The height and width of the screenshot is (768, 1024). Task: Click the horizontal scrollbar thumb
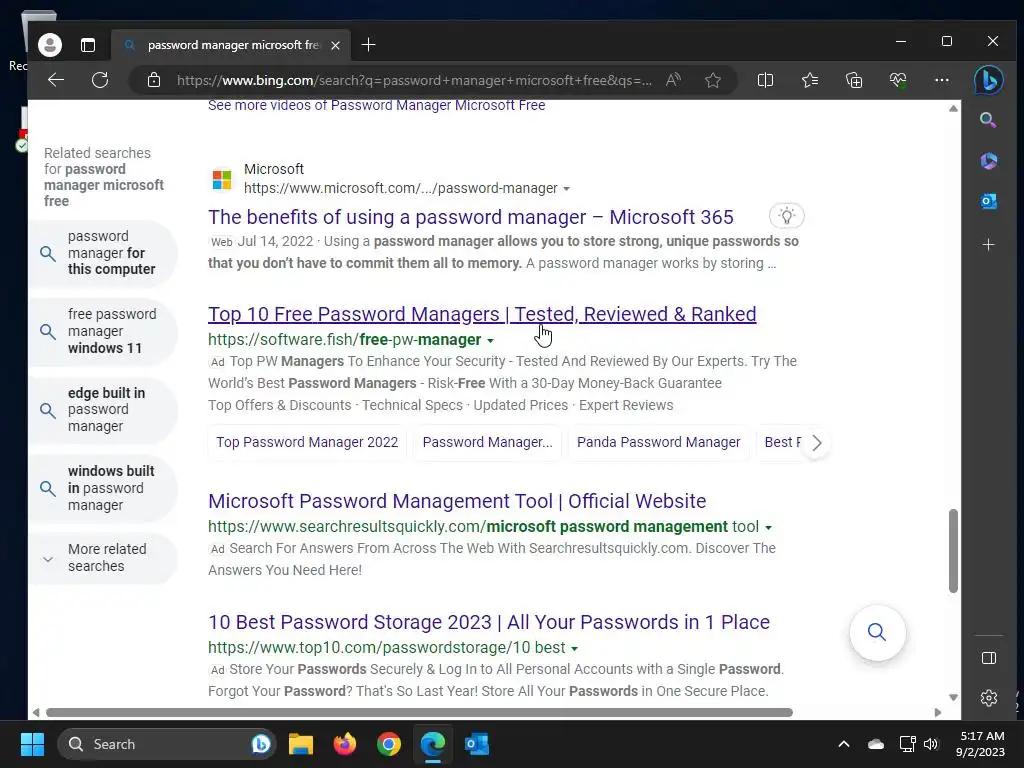click(x=419, y=712)
